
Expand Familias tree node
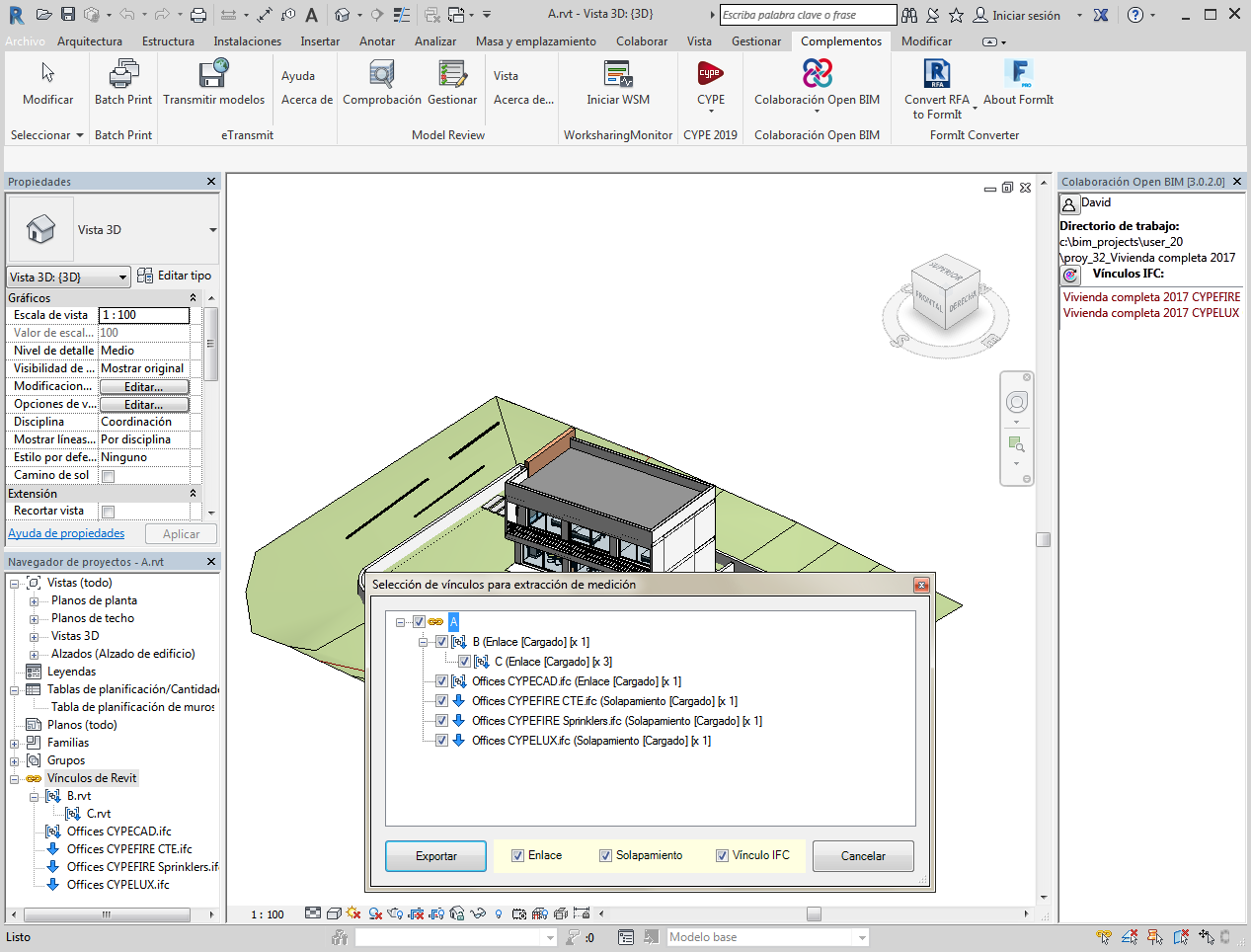(x=15, y=744)
